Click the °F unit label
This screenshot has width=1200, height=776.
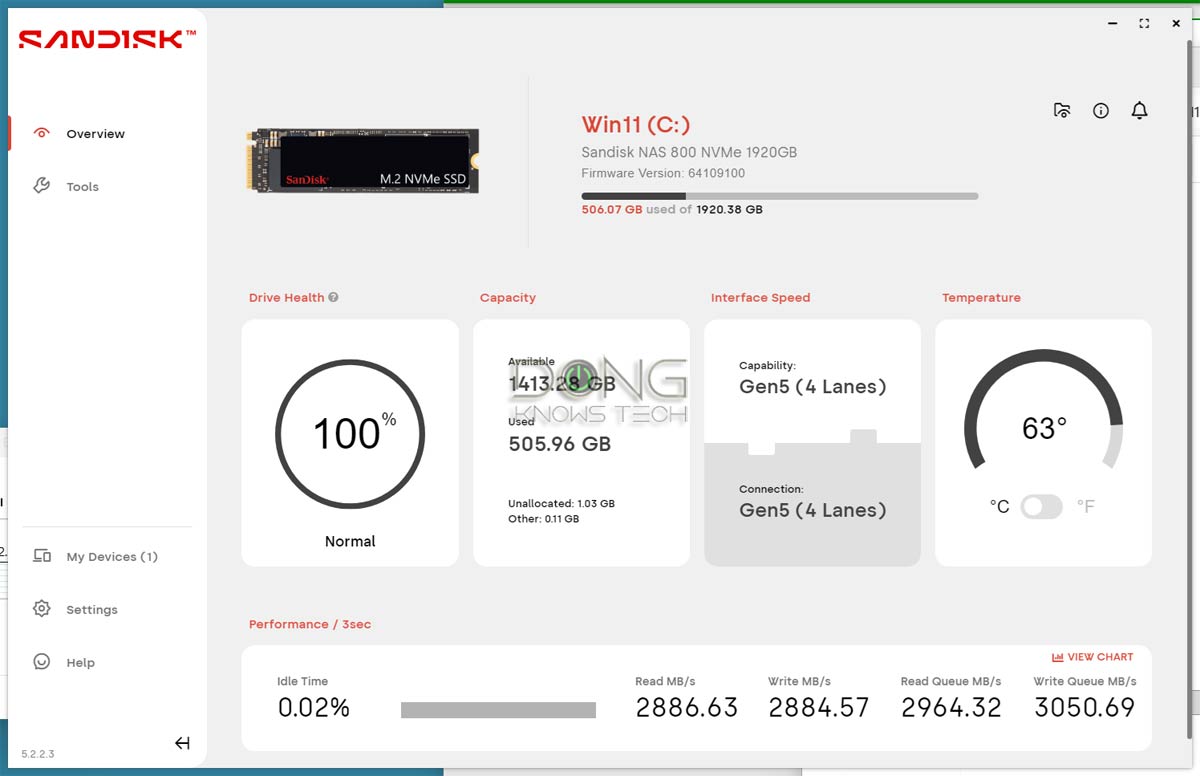1085,507
